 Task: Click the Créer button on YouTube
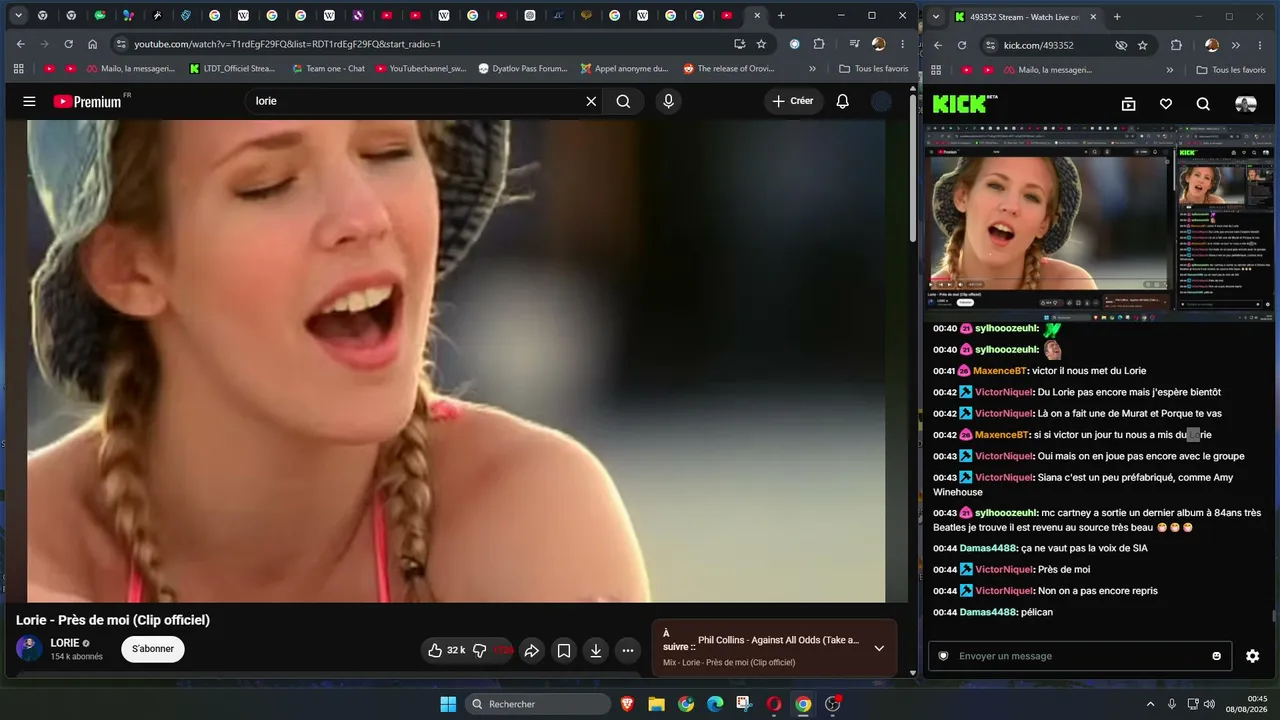pyautogui.click(x=794, y=101)
